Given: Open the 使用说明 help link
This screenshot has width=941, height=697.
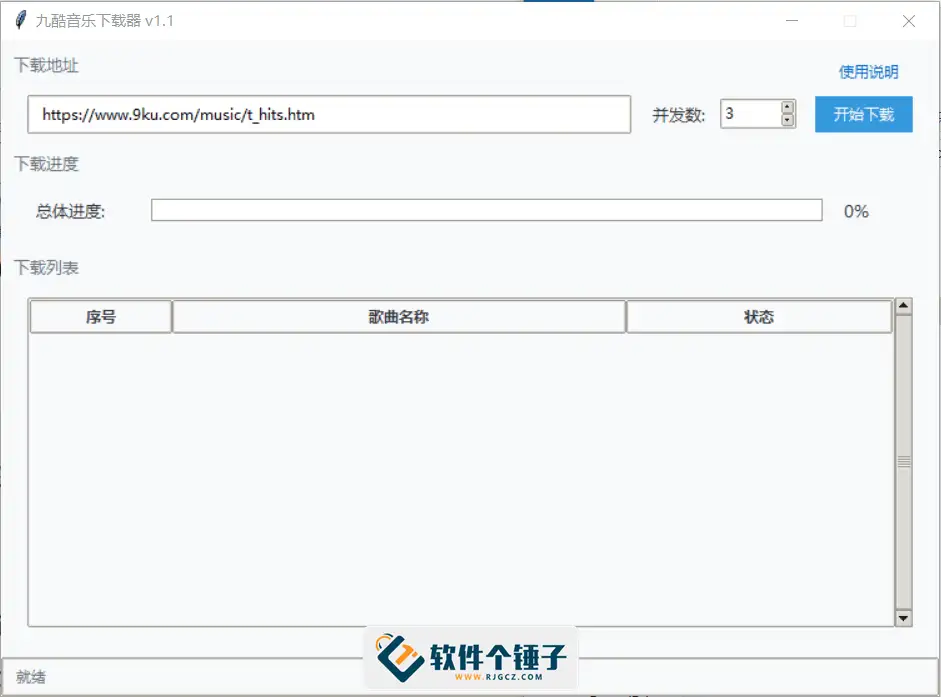Looking at the screenshot, I should coord(866,72).
